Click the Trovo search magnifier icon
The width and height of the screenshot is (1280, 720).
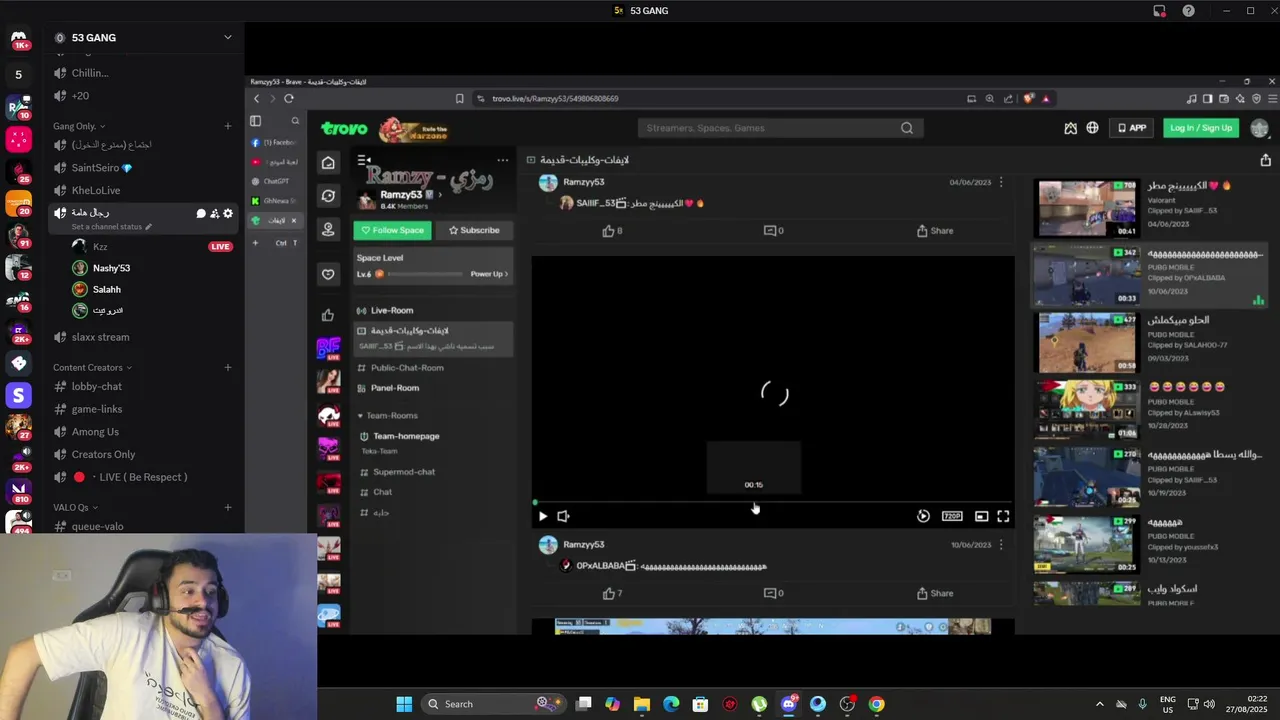click(x=907, y=128)
